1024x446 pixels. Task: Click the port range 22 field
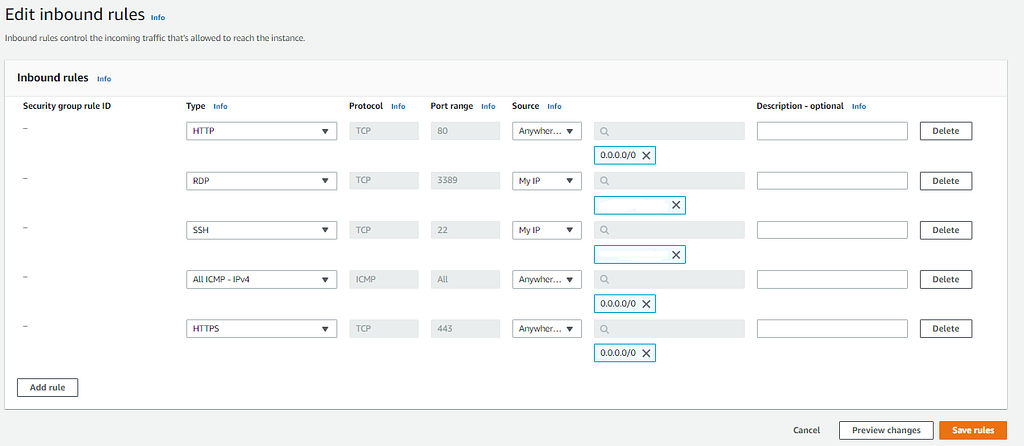pos(466,230)
